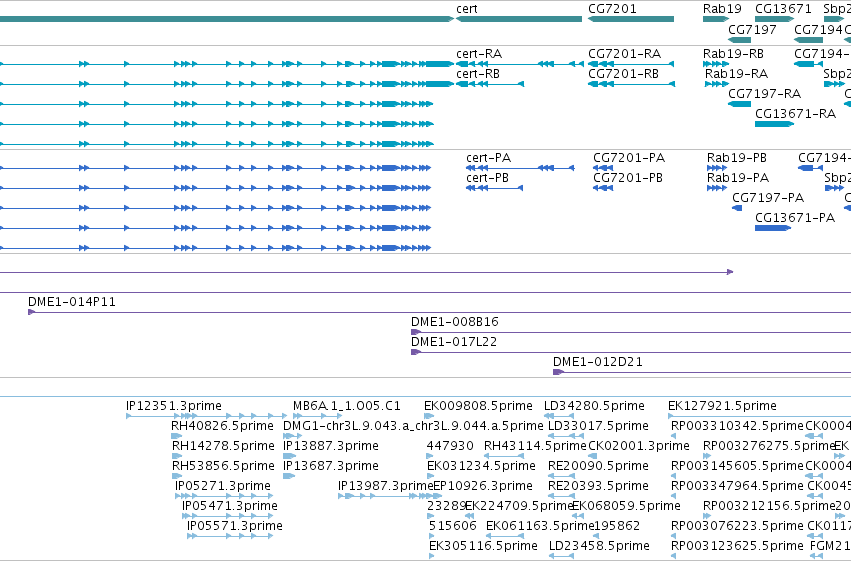Click the teal CG7201 gene bar

pyautogui.click(x=631, y=19)
